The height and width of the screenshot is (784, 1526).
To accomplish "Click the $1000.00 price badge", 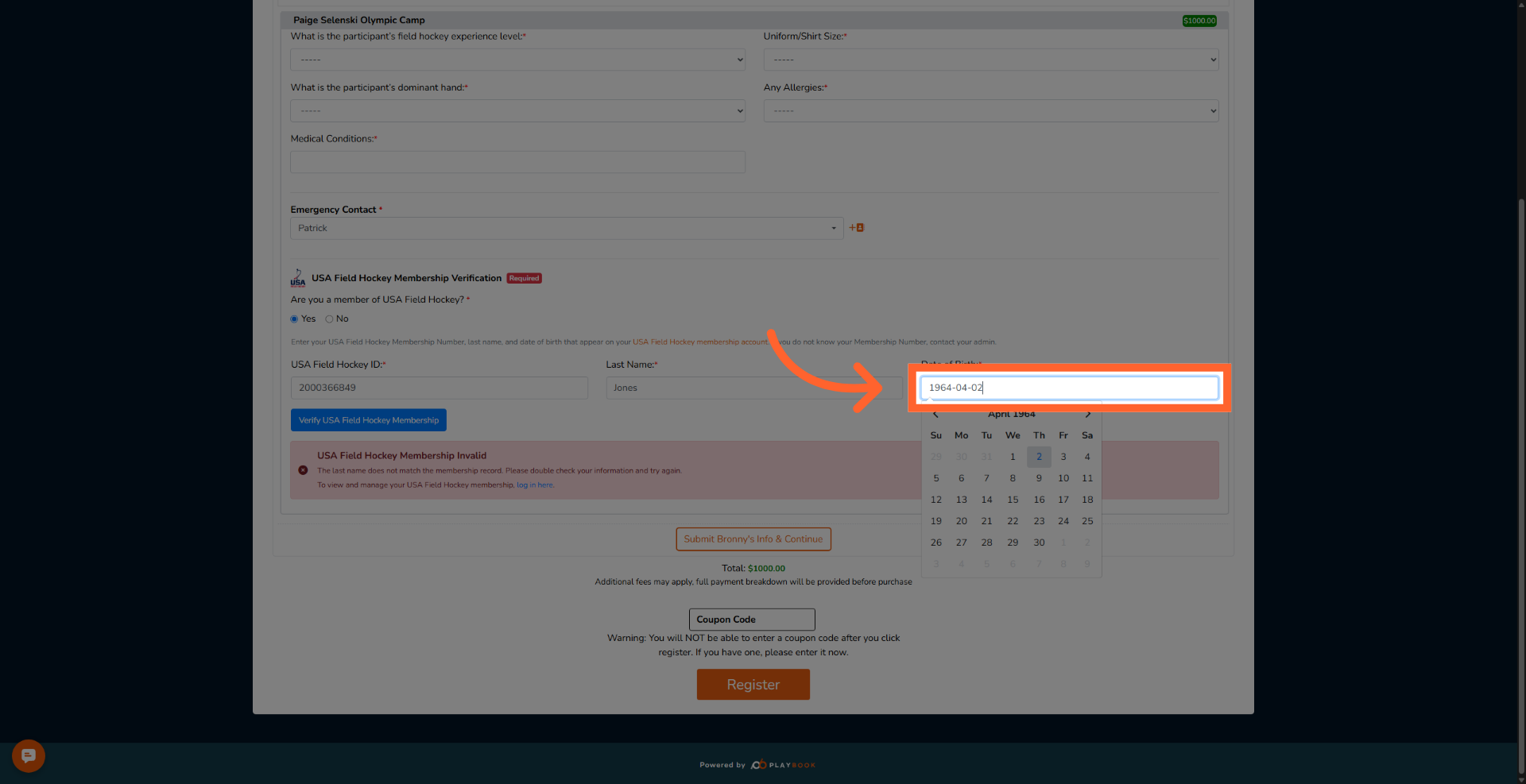I will point(1199,21).
